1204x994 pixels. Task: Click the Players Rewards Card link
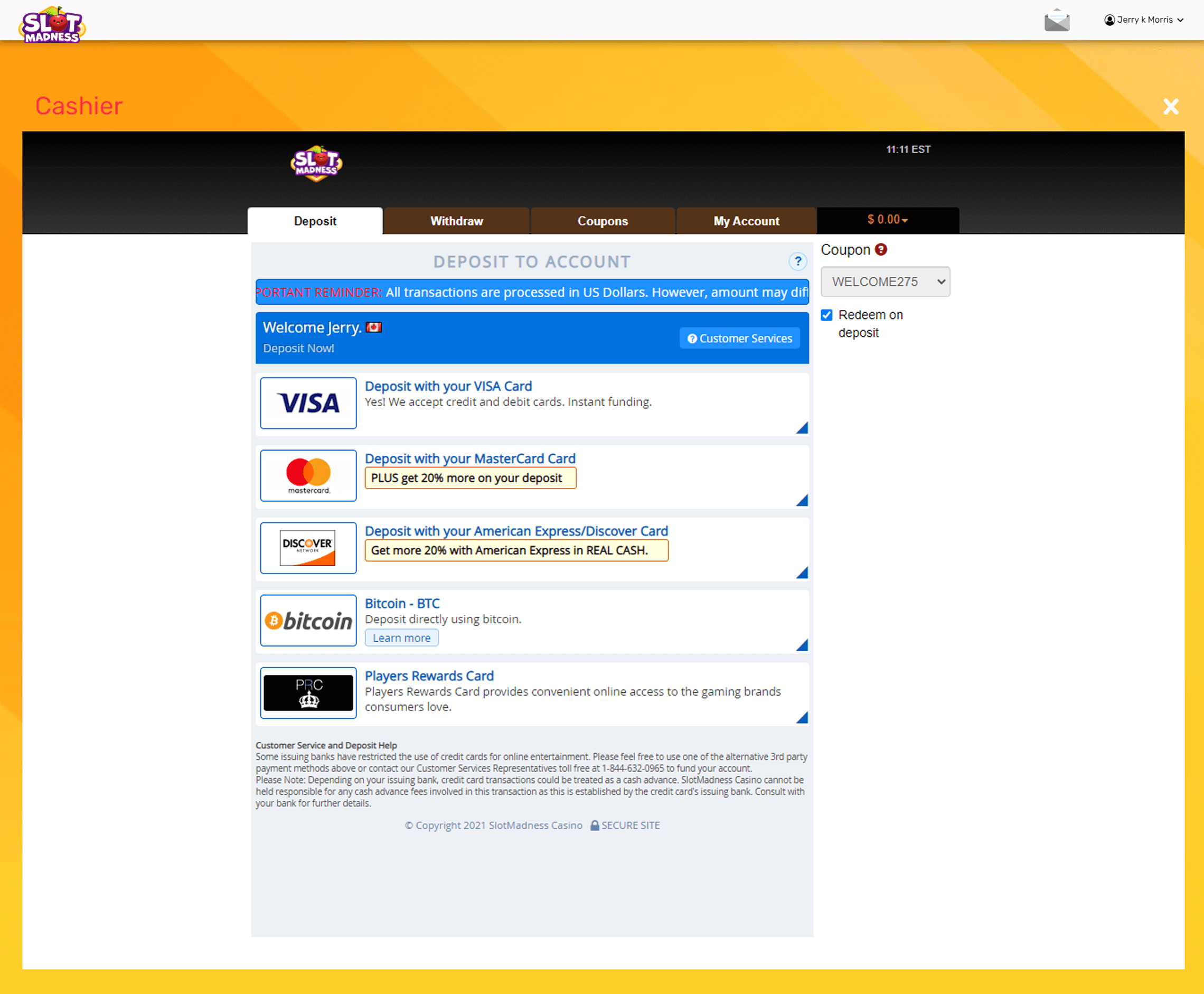coord(429,676)
